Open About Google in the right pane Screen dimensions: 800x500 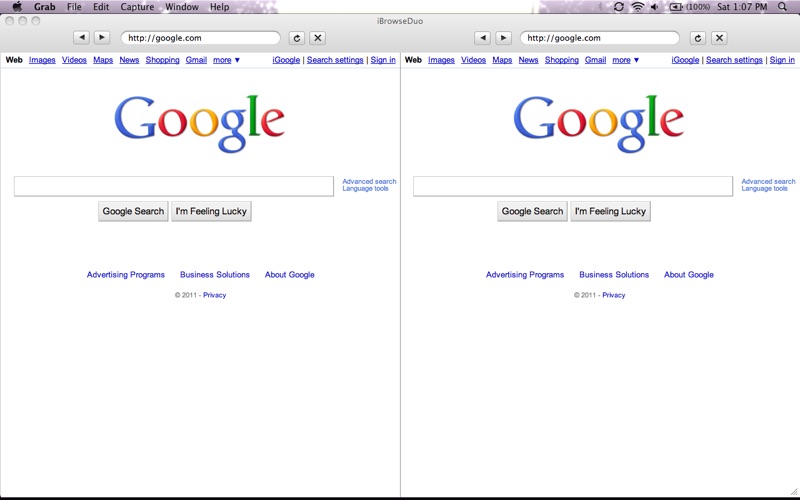(688, 274)
